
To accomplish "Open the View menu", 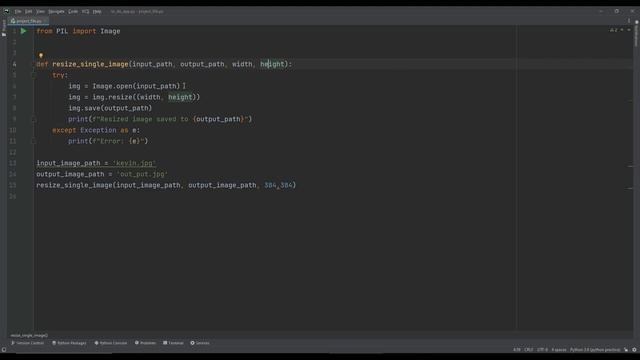I will tap(40, 11).
